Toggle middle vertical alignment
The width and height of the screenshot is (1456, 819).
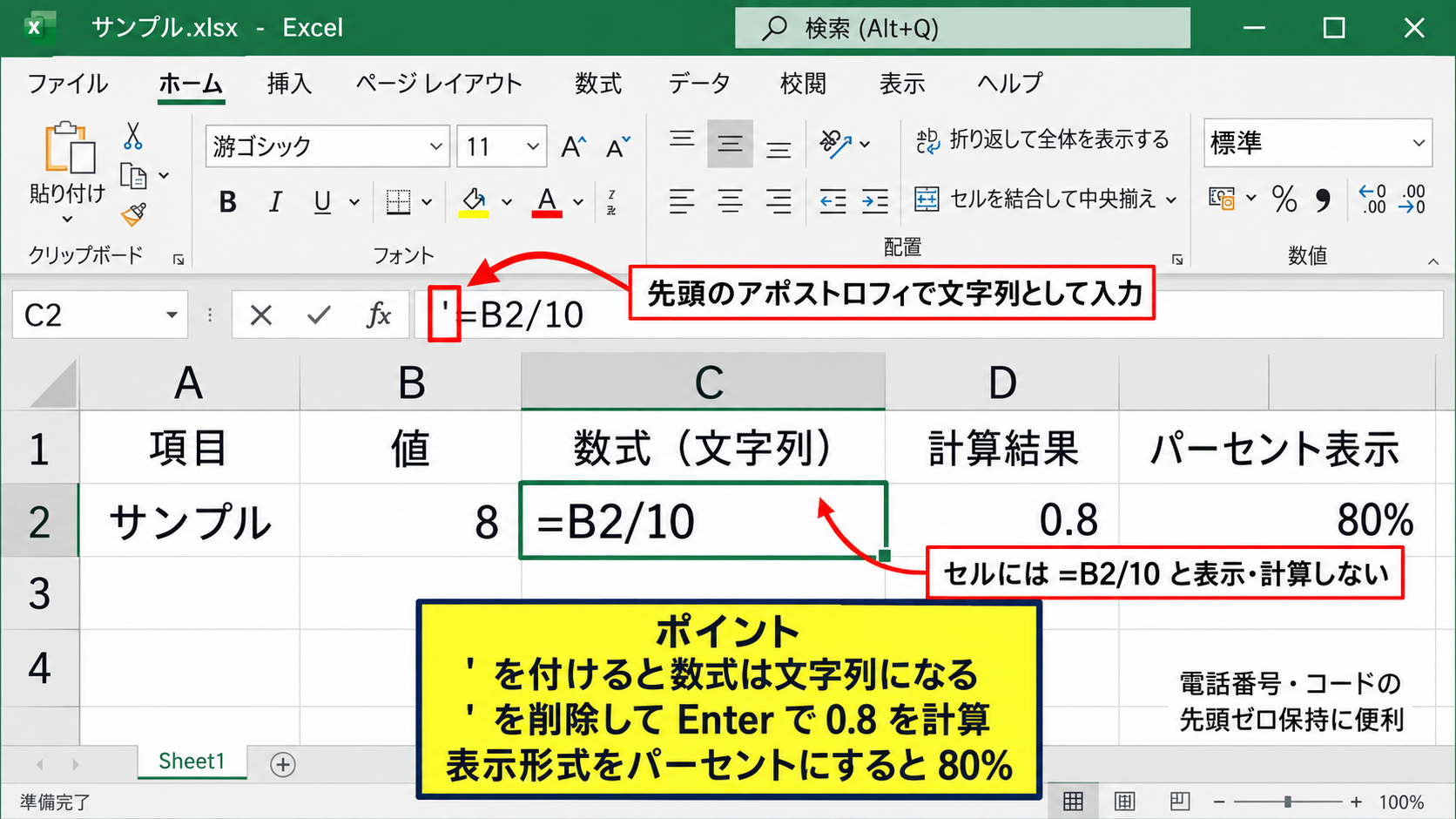coord(730,144)
